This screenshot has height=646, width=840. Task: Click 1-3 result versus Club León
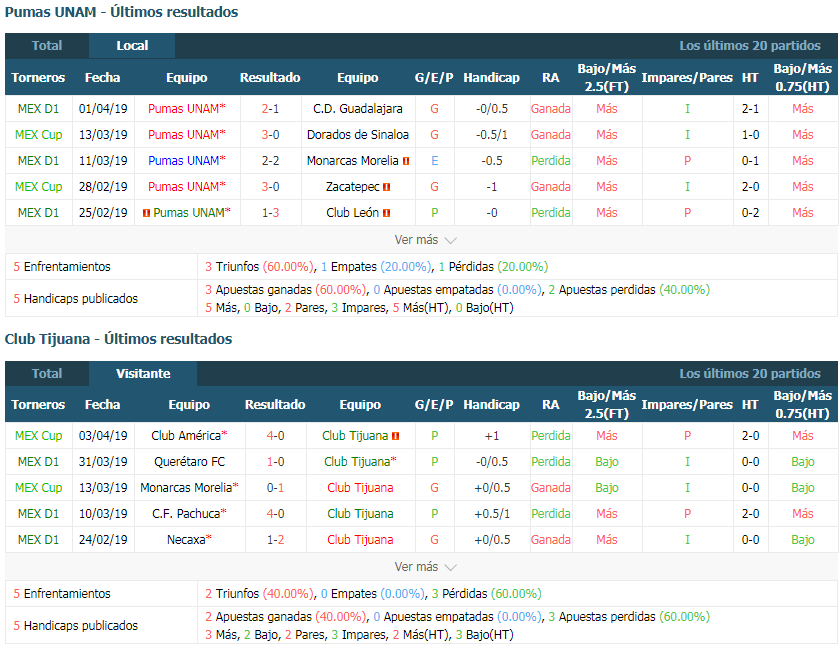270,213
